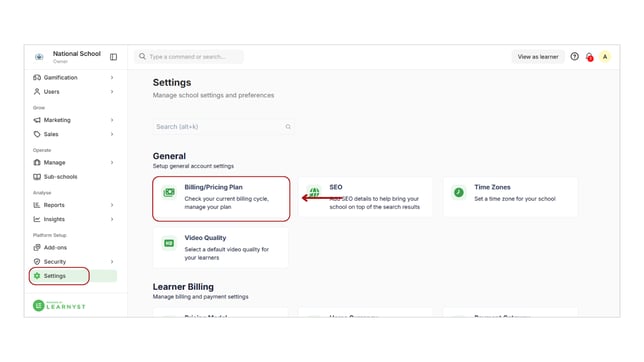The image size is (644, 362).
Task: Click the Time Zones clock icon
Action: [459, 192]
